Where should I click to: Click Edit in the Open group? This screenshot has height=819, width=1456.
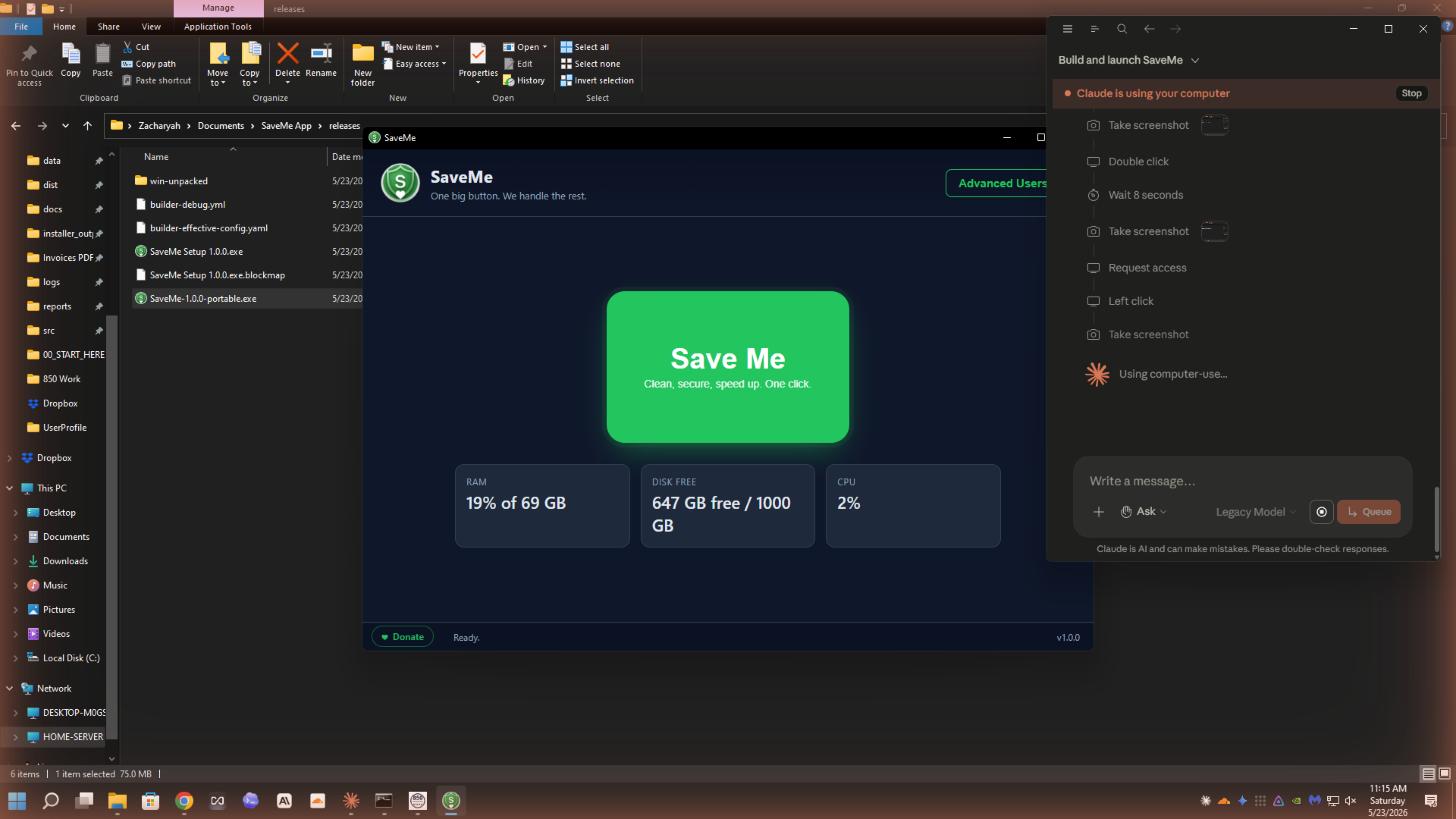point(518,64)
